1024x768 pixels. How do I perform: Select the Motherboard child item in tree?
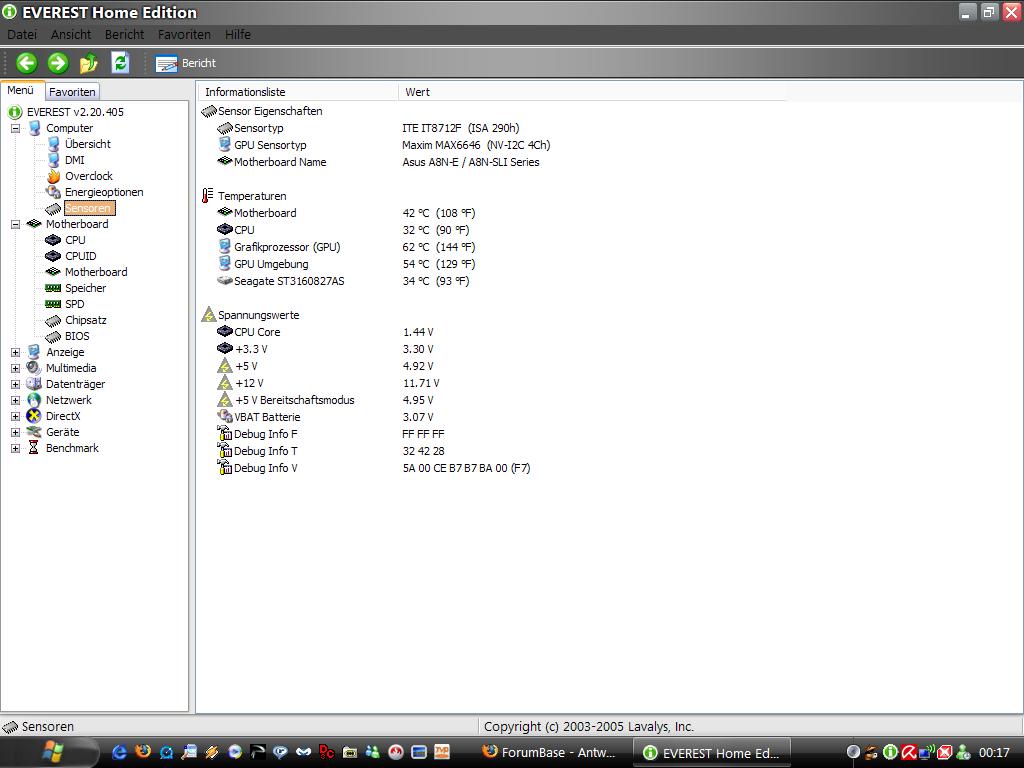tap(96, 272)
